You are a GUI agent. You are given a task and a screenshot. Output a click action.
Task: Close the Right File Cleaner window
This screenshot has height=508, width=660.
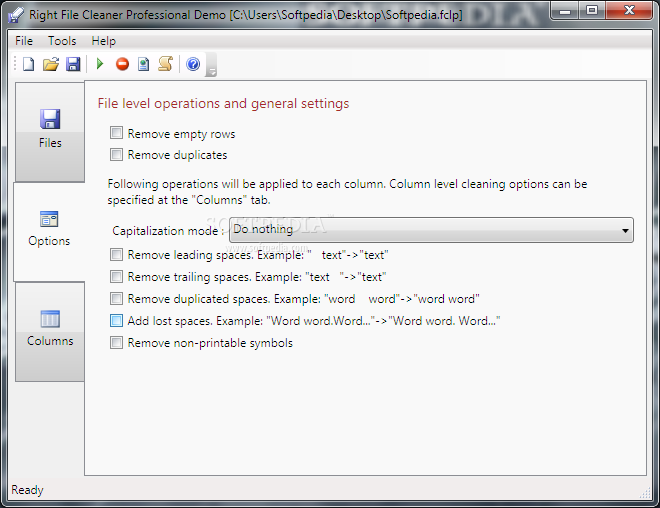[x=629, y=11]
